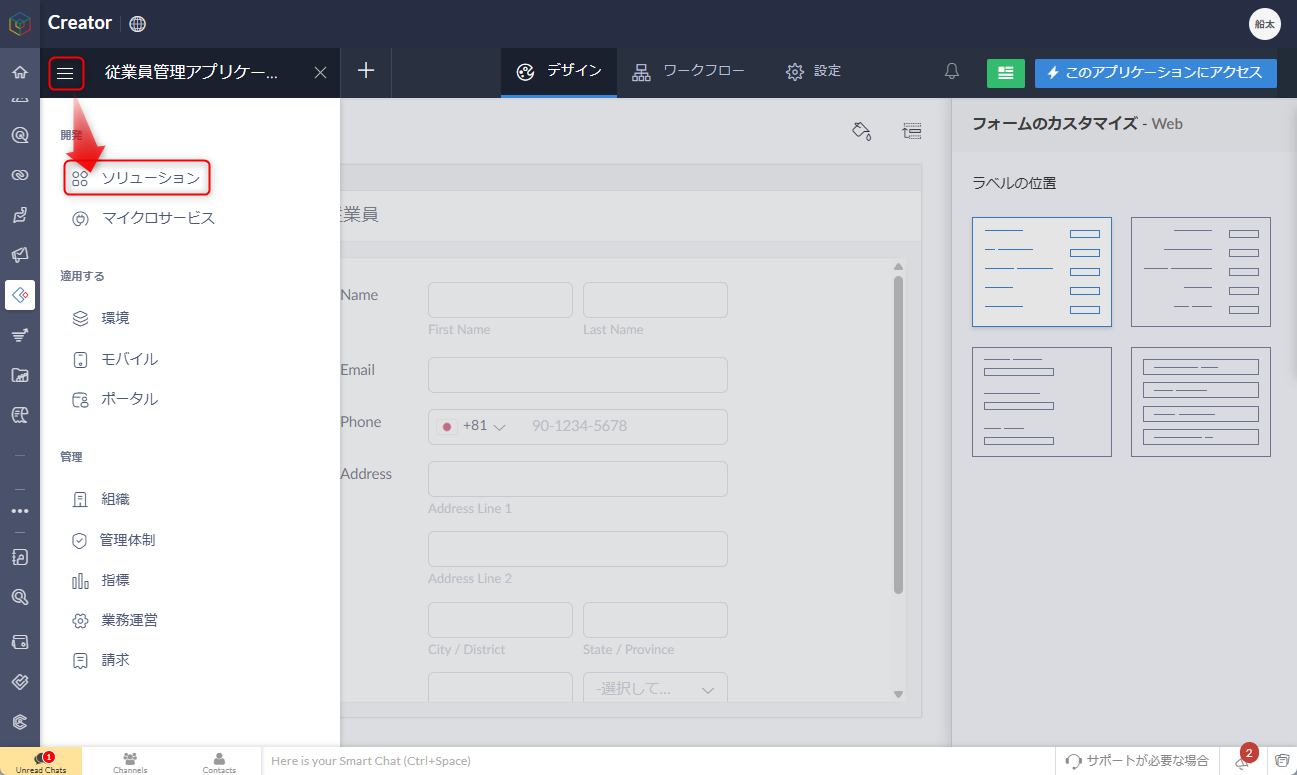This screenshot has width=1297, height=775.
Task: Click the hamburger menu icon
Action: pyautogui.click(x=65, y=73)
